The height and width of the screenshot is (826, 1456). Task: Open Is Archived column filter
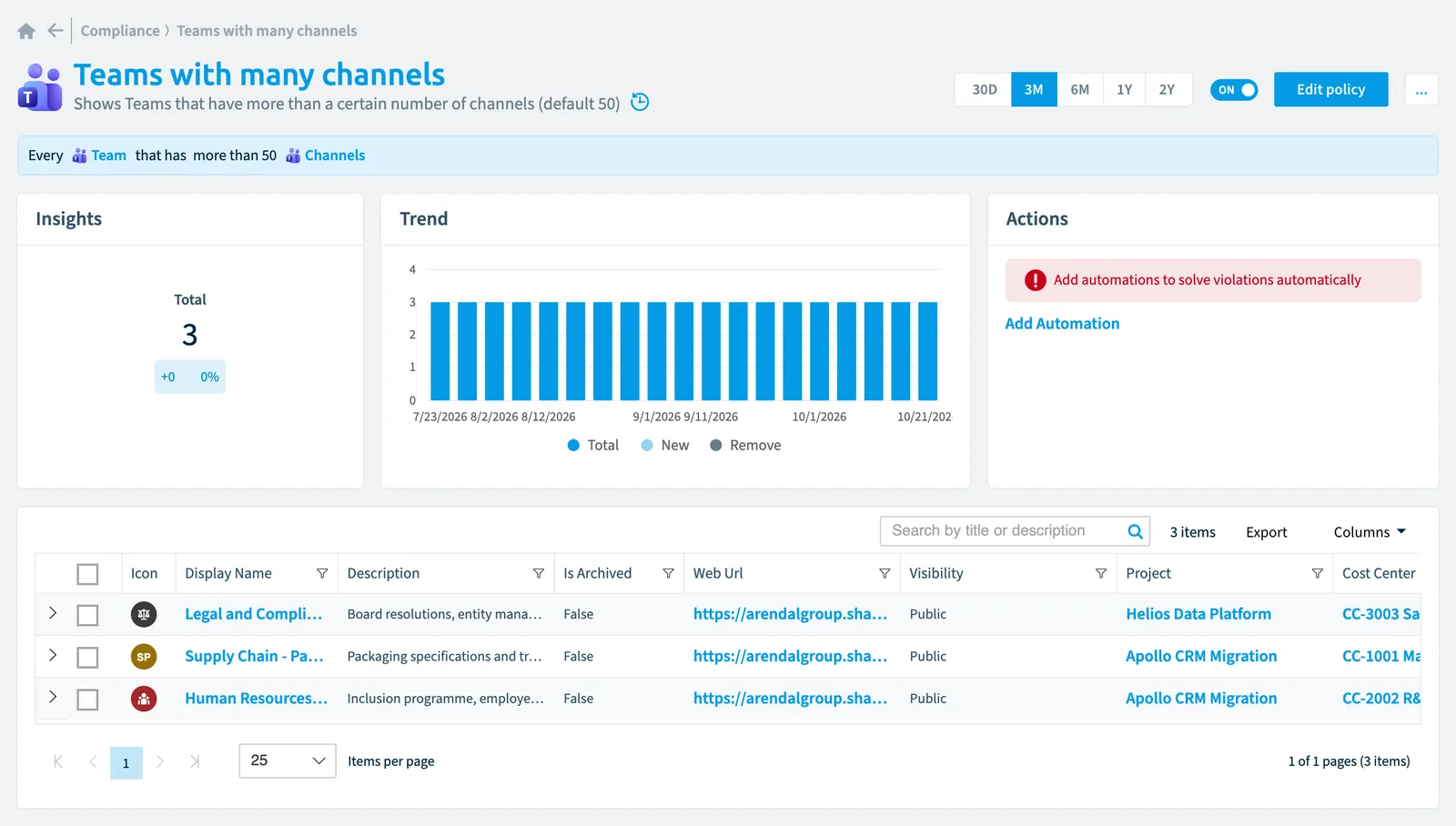[668, 574]
